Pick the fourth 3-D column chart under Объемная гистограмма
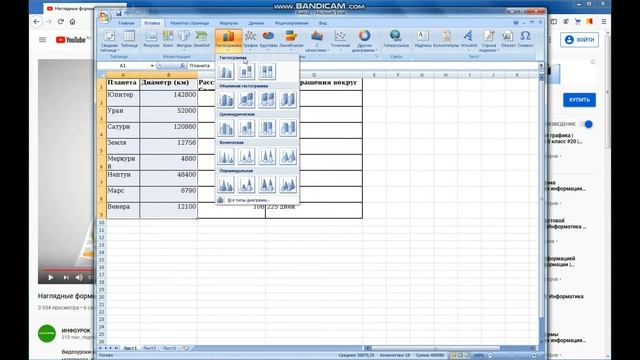Screen dimensions: 640x360 (288, 100)
